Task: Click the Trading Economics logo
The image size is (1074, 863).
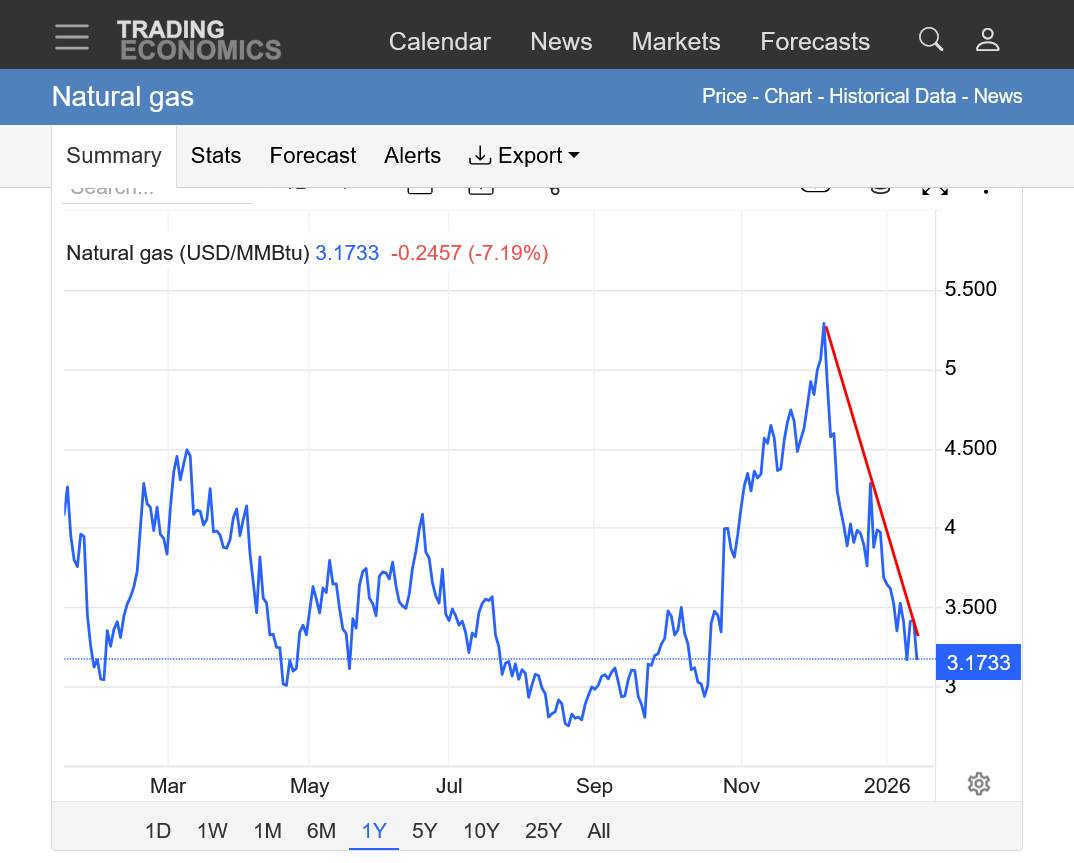Action: pos(199,40)
